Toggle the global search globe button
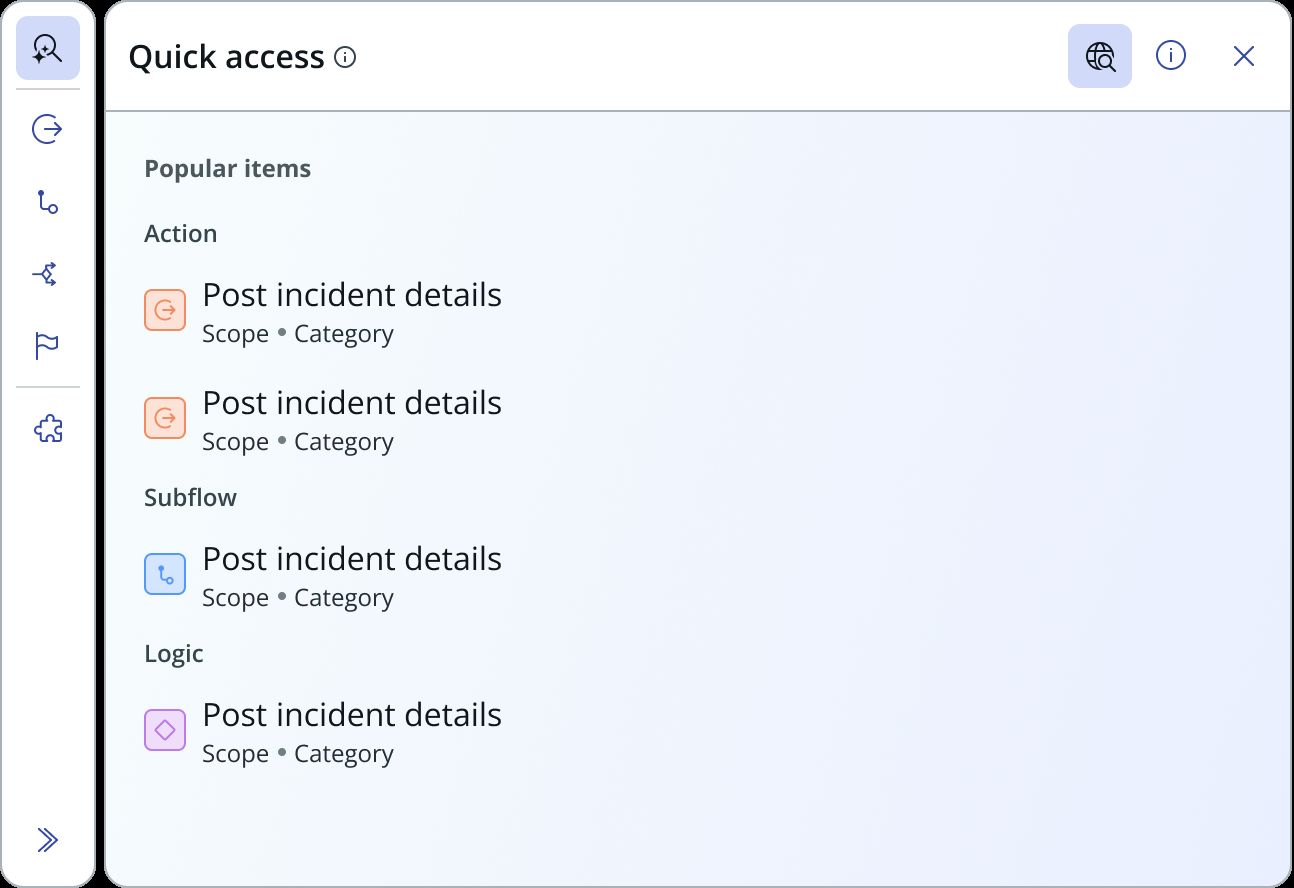The image size is (1294, 888). point(1100,56)
